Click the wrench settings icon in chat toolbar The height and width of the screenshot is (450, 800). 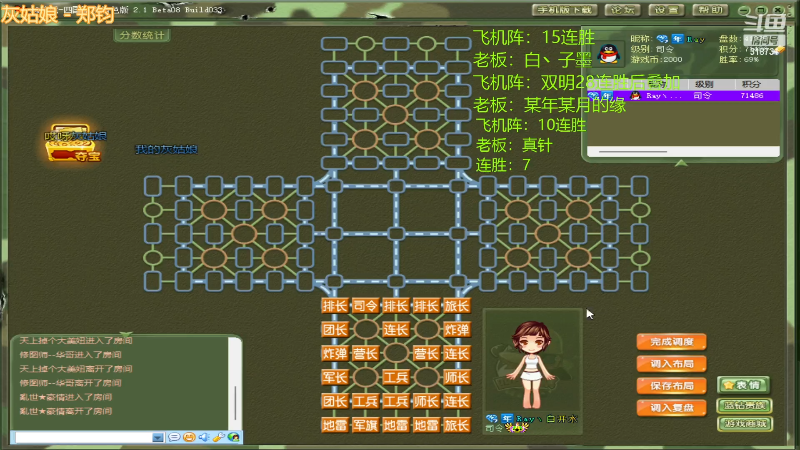(x=218, y=437)
